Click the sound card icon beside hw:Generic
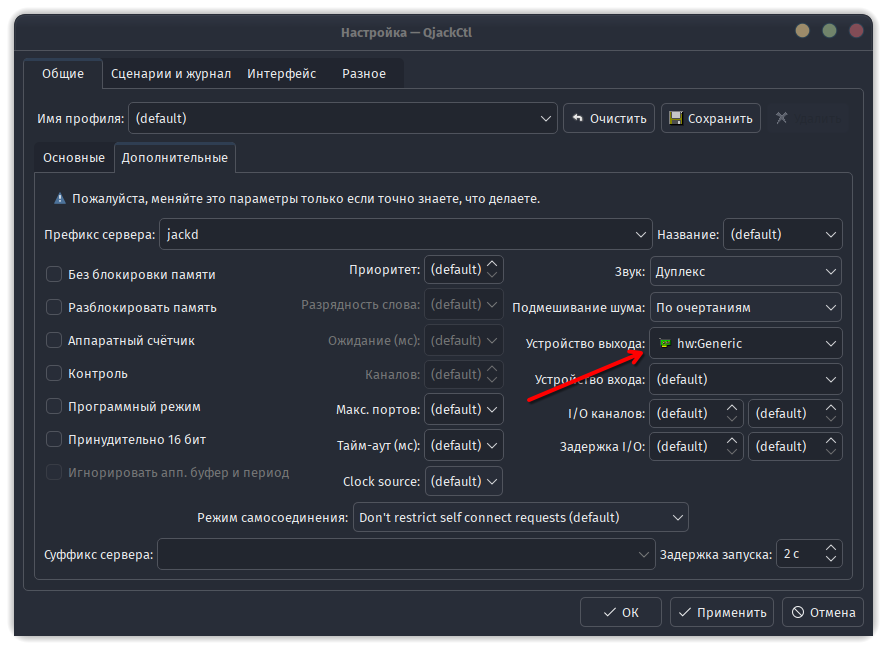 [x=665, y=343]
